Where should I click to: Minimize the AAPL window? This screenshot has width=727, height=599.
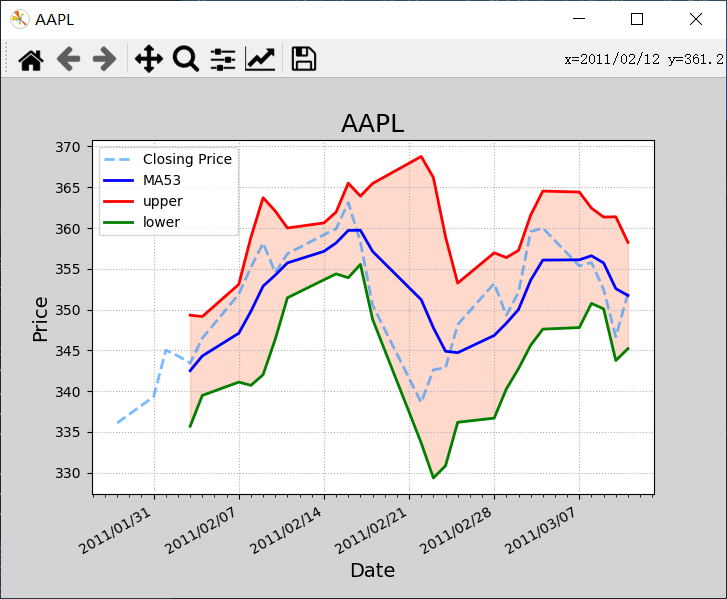pyautogui.click(x=579, y=19)
